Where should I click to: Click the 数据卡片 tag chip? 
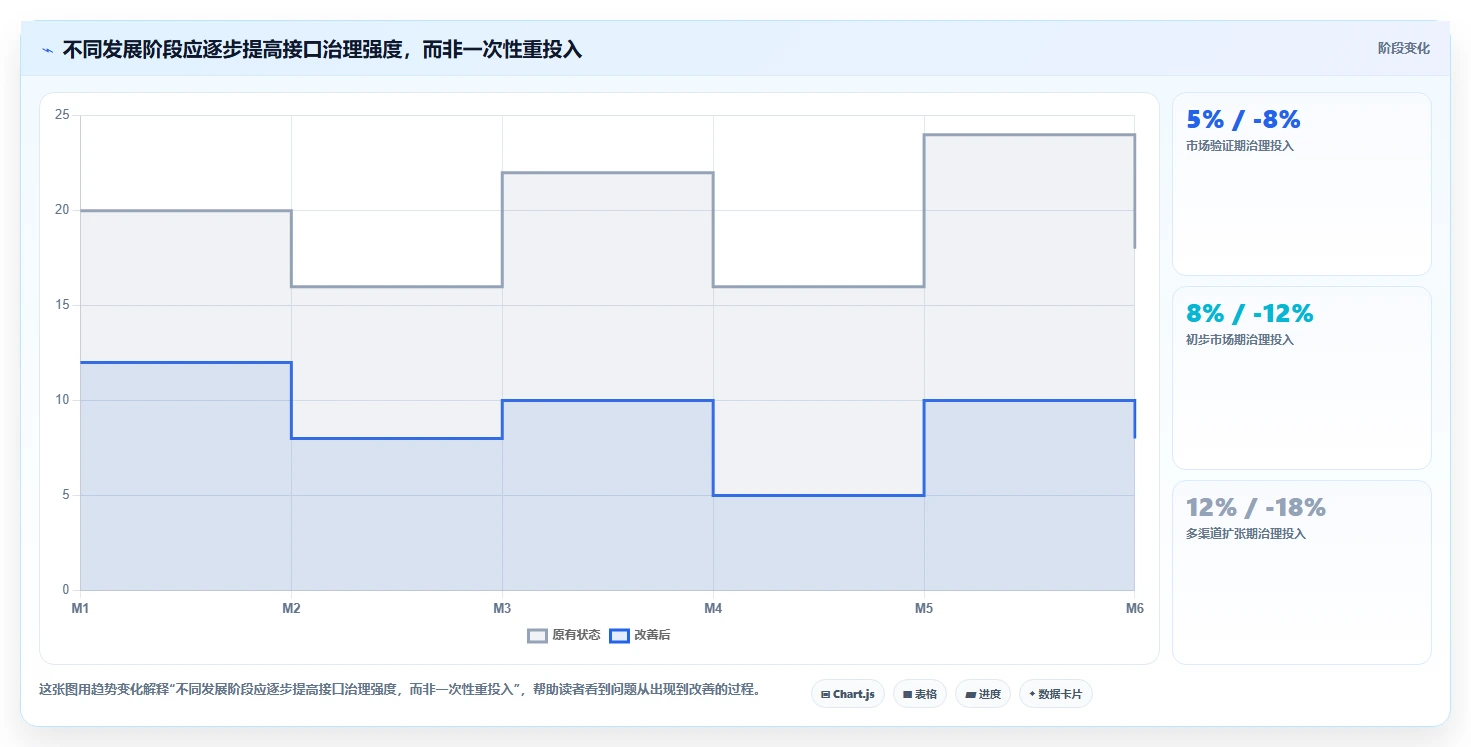click(x=1056, y=694)
